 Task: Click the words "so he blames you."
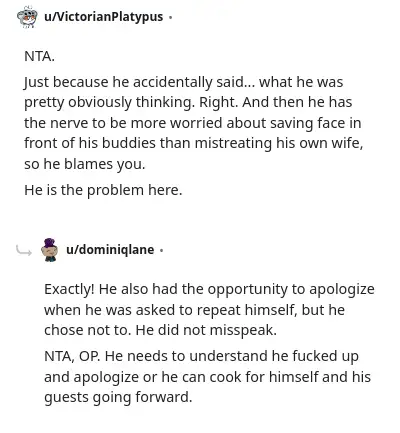point(85,164)
